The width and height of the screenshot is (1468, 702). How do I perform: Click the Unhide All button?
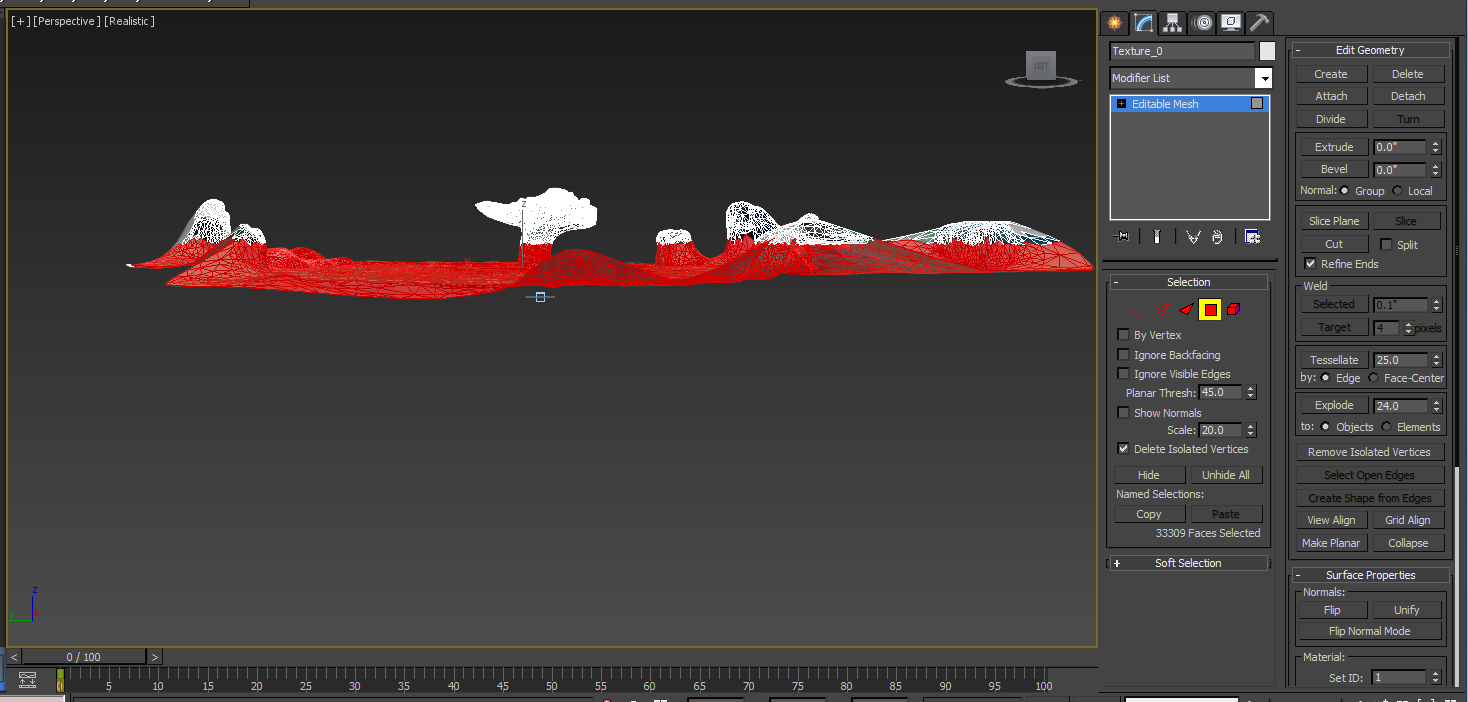[1226, 475]
